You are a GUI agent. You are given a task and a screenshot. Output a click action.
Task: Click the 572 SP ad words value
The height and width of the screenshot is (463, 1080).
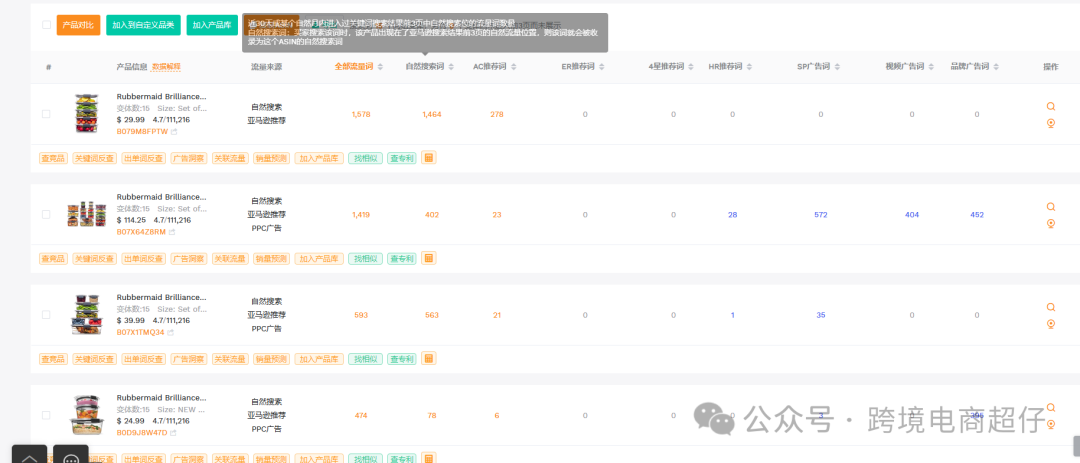(x=820, y=215)
